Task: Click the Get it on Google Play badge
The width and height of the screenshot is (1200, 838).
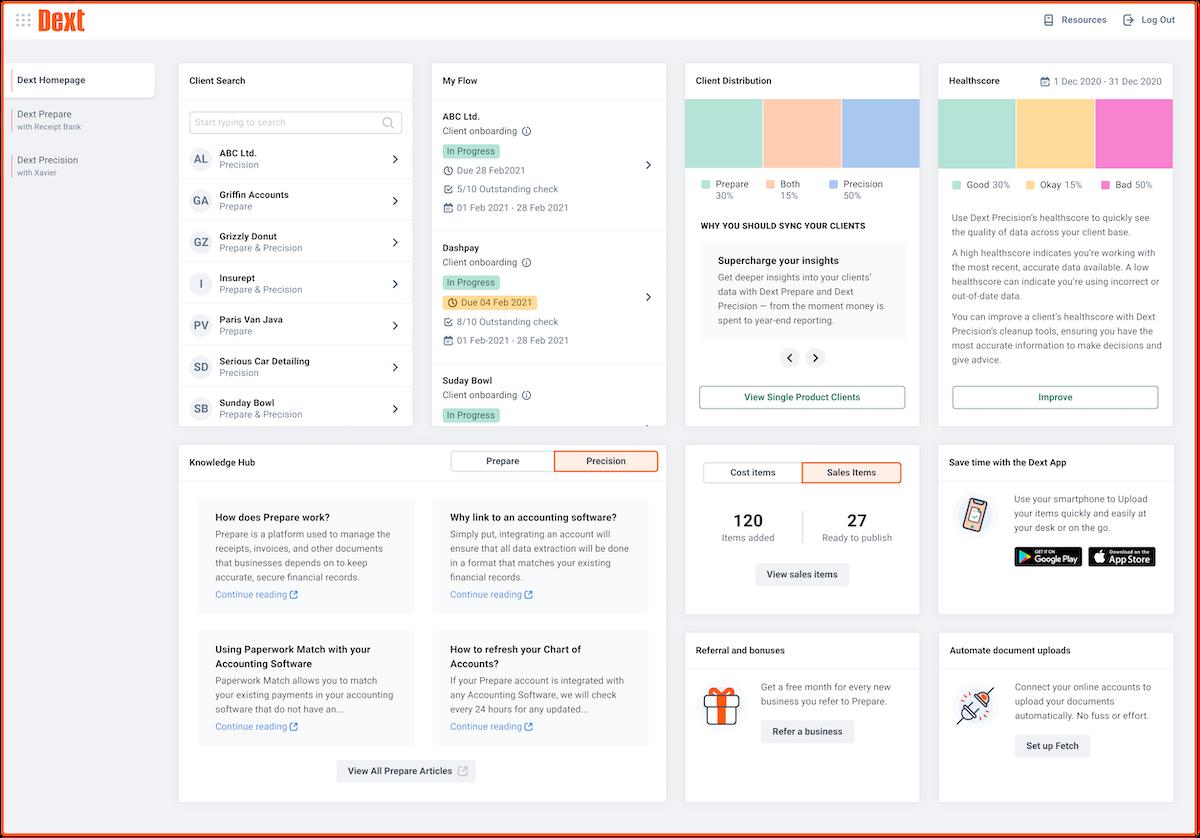Action: pyautogui.click(x=1048, y=557)
